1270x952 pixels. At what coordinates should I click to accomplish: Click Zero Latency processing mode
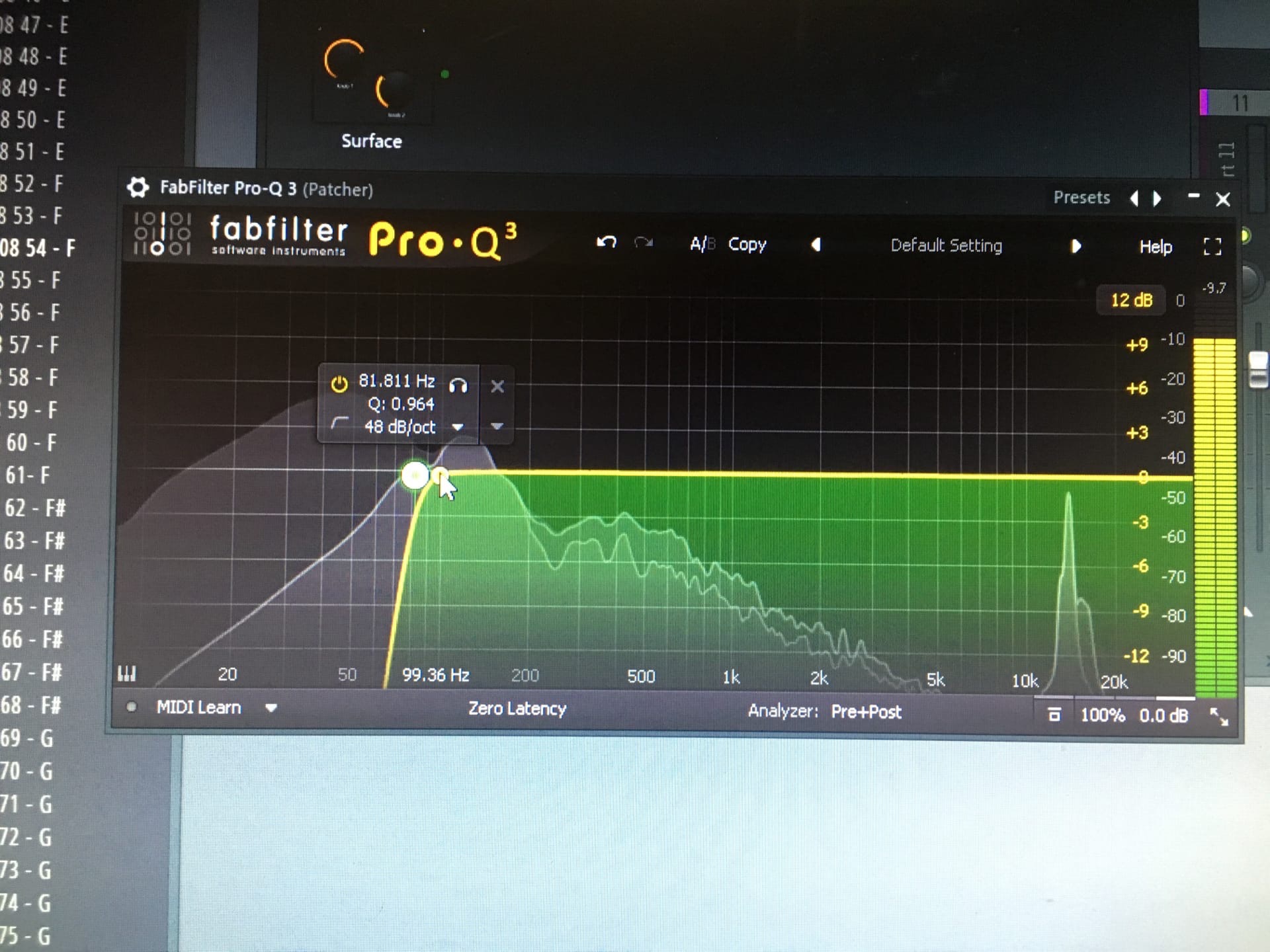coord(517,709)
